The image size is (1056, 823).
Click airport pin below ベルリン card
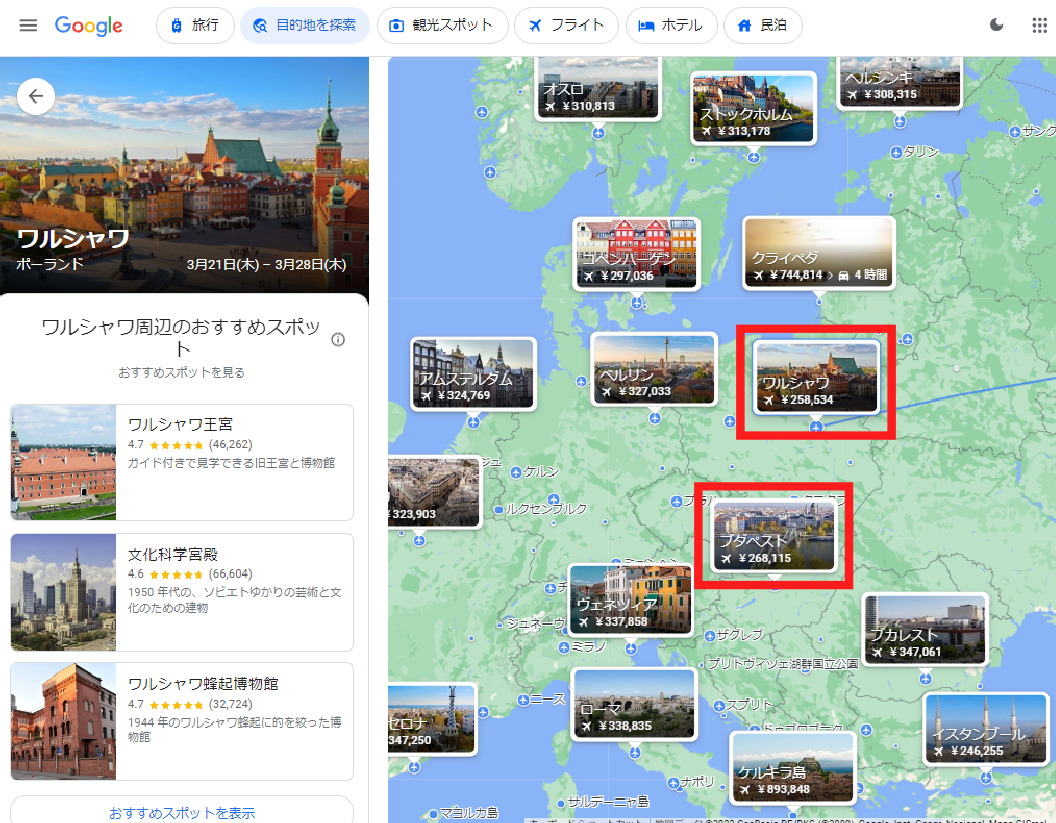pyautogui.click(x=655, y=418)
